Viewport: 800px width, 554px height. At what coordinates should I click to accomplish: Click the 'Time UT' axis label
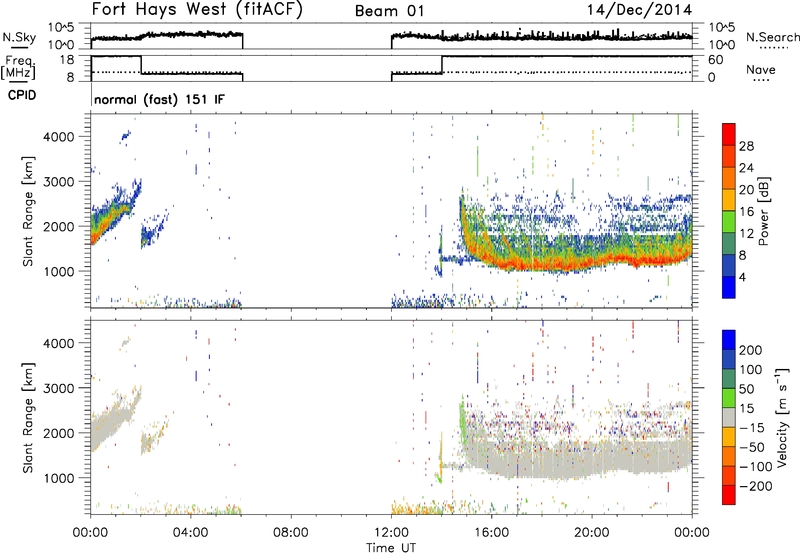(391, 548)
